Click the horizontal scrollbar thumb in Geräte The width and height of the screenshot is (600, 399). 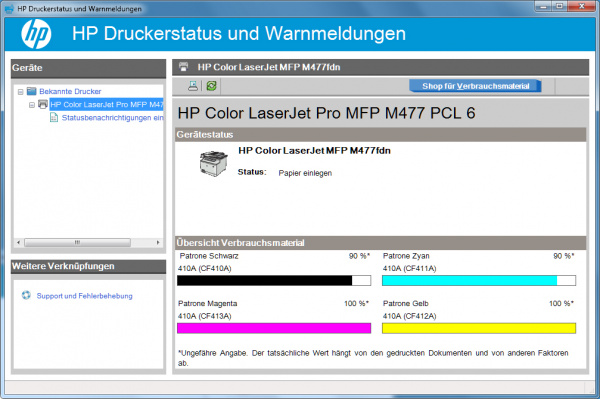(x=77, y=243)
